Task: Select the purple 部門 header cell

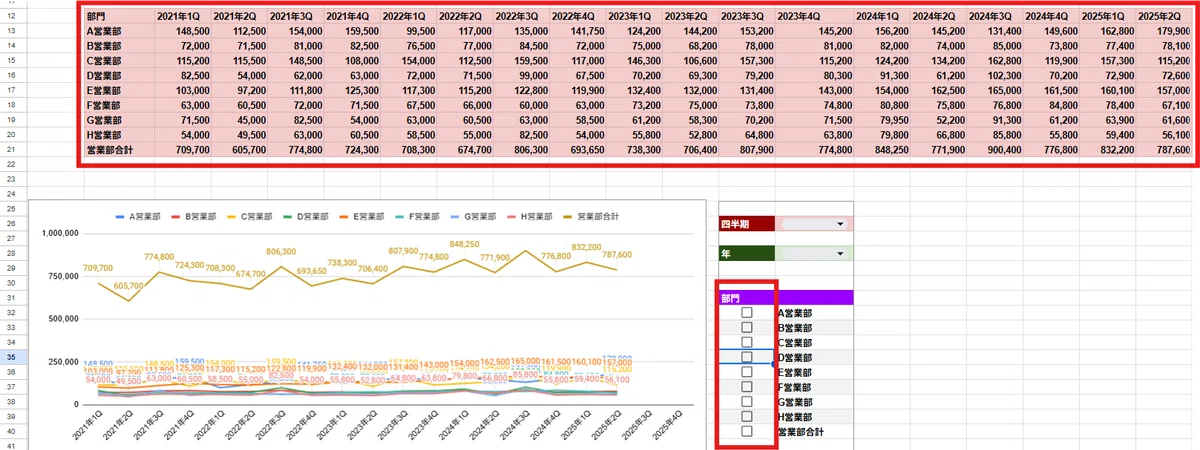Action: (747, 297)
